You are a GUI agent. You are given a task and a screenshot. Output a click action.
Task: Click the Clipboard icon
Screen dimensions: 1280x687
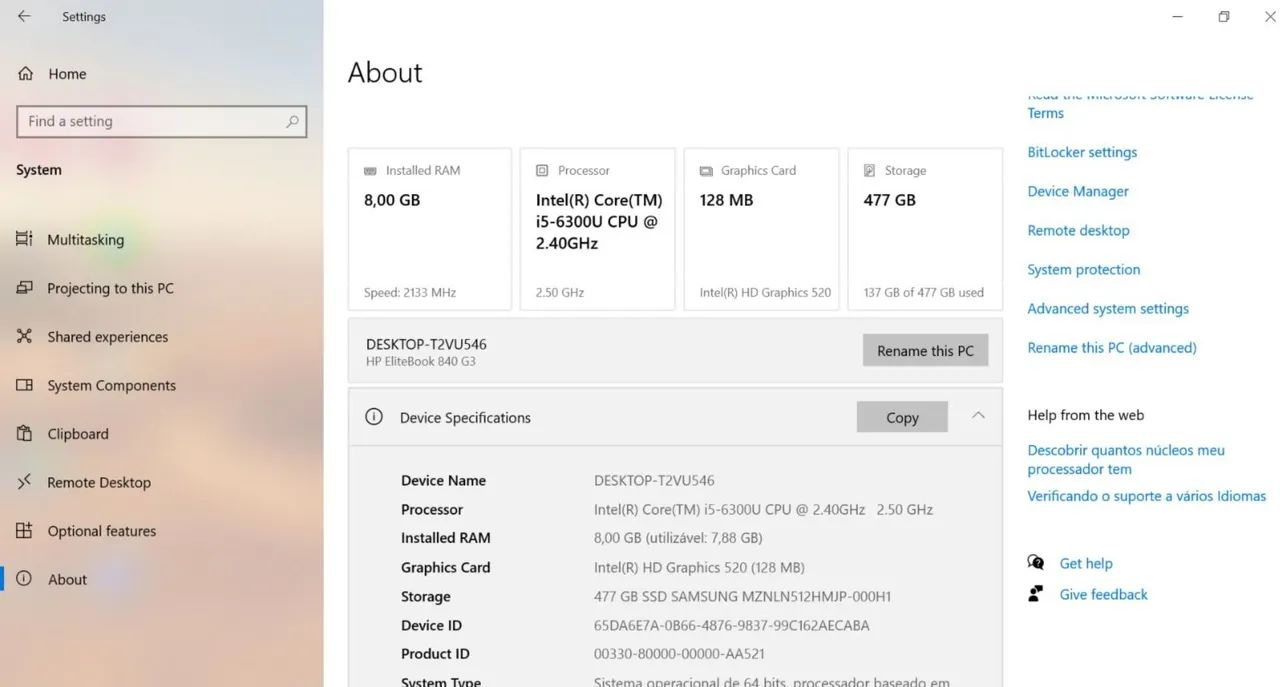click(x=25, y=434)
